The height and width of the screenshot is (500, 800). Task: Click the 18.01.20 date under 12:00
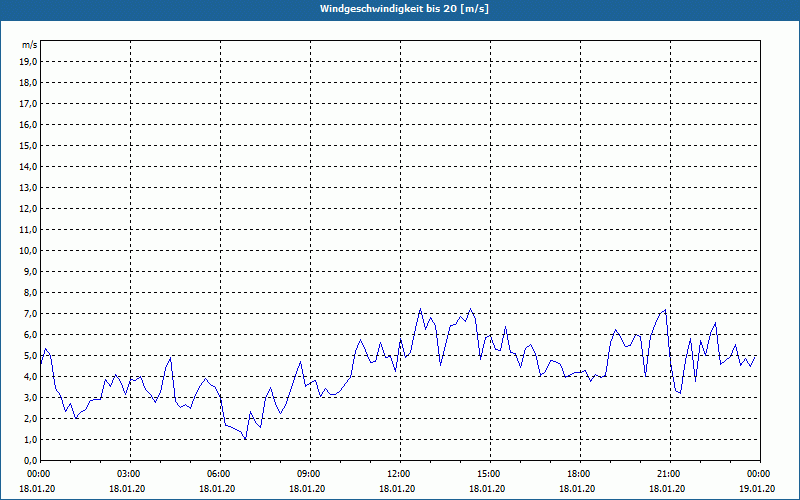pyautogui.click(x=397, y=488)
